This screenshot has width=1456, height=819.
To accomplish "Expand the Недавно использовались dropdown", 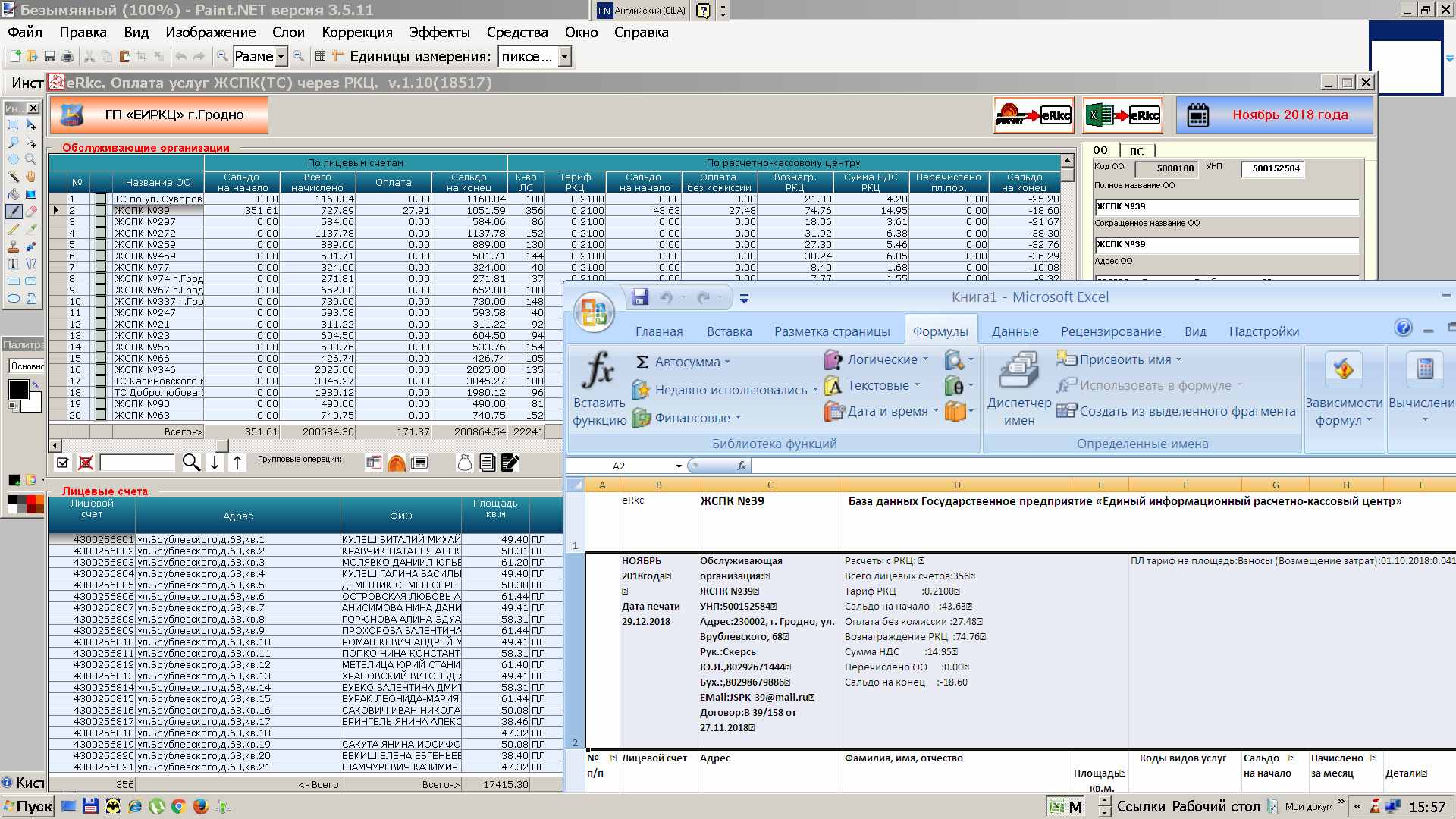I will [x=815, y=390].
